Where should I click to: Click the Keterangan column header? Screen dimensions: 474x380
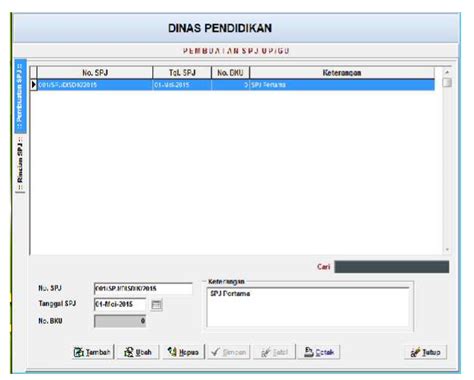pos(342,73)
